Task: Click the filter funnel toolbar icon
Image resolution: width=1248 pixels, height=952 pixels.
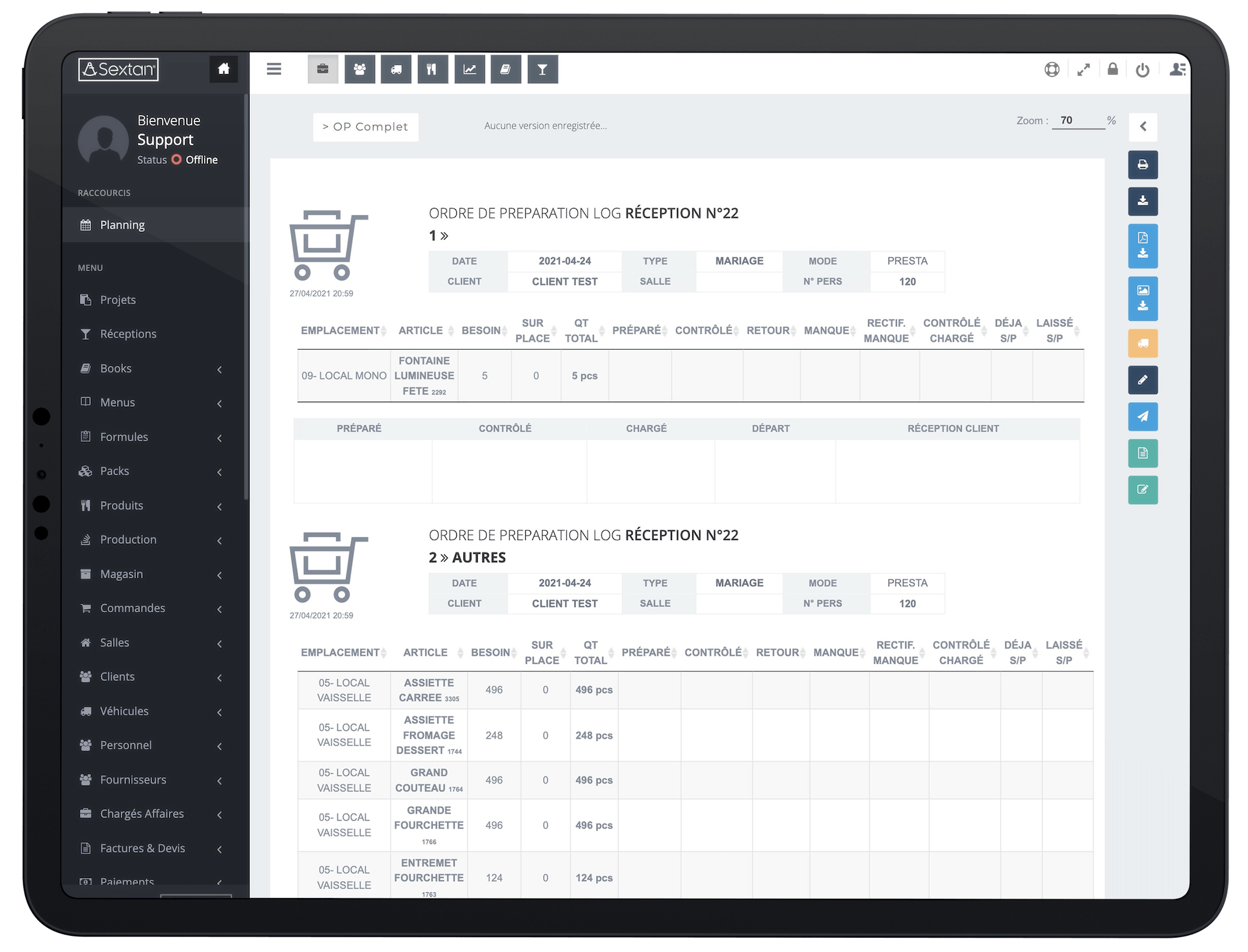Action: click(x=543, y=69)
